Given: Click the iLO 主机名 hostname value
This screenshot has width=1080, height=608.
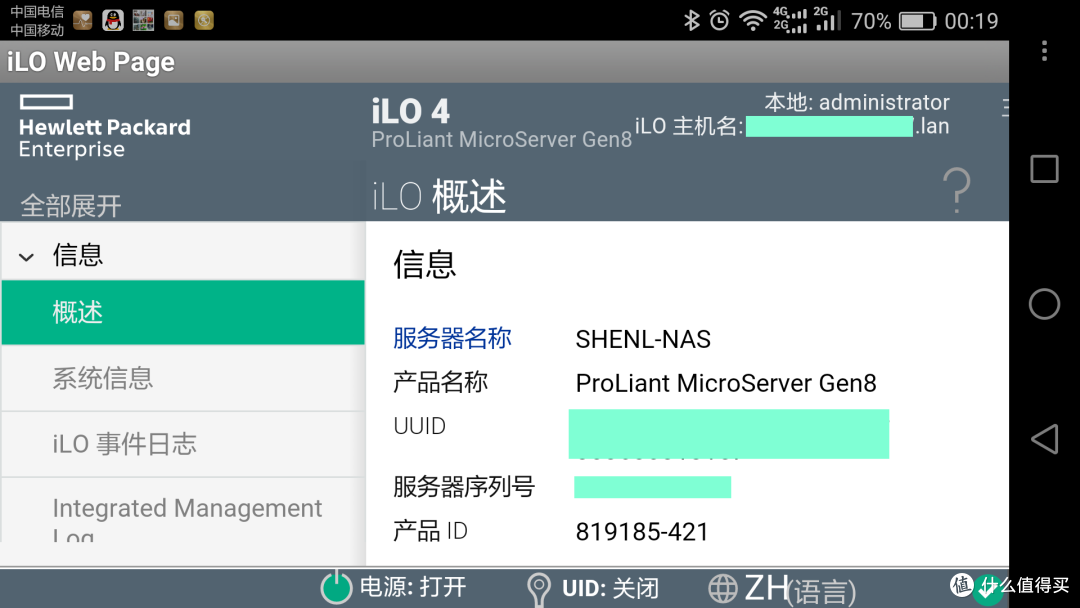Looking at the screenshot, I should coord(847,127).
